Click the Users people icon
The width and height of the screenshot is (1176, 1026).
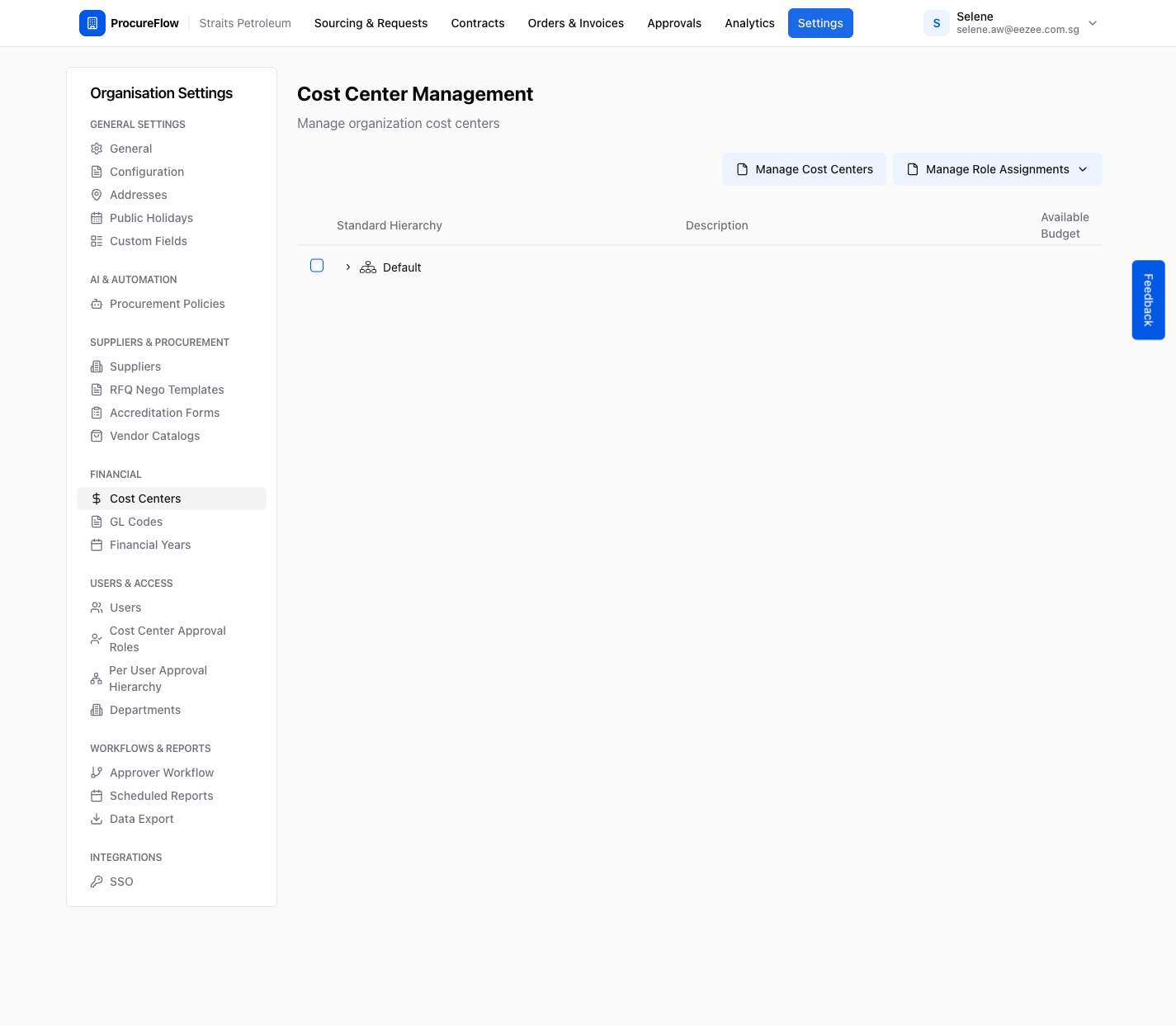coord(97,608)
